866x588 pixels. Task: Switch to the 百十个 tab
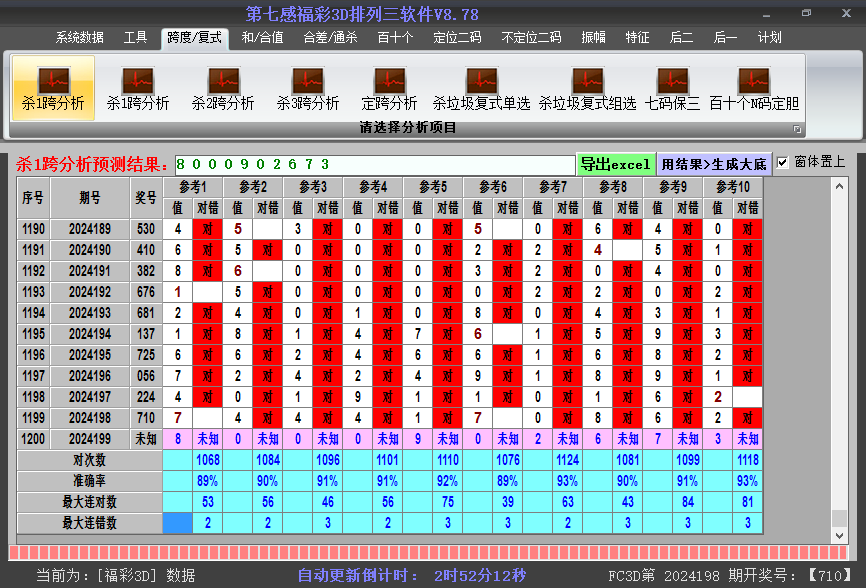tap(395, 37)
